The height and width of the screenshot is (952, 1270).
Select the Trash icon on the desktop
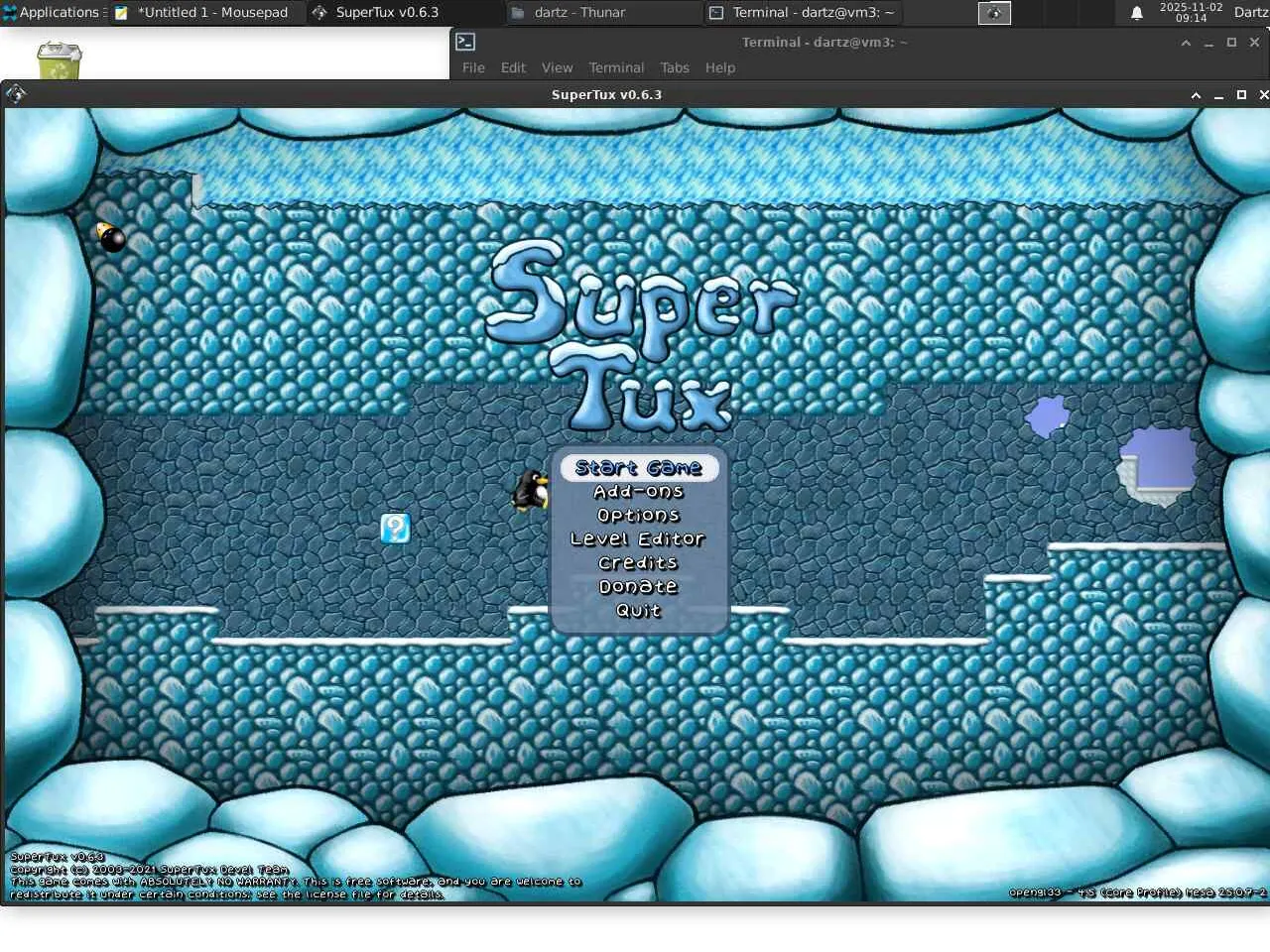[59, 60]
